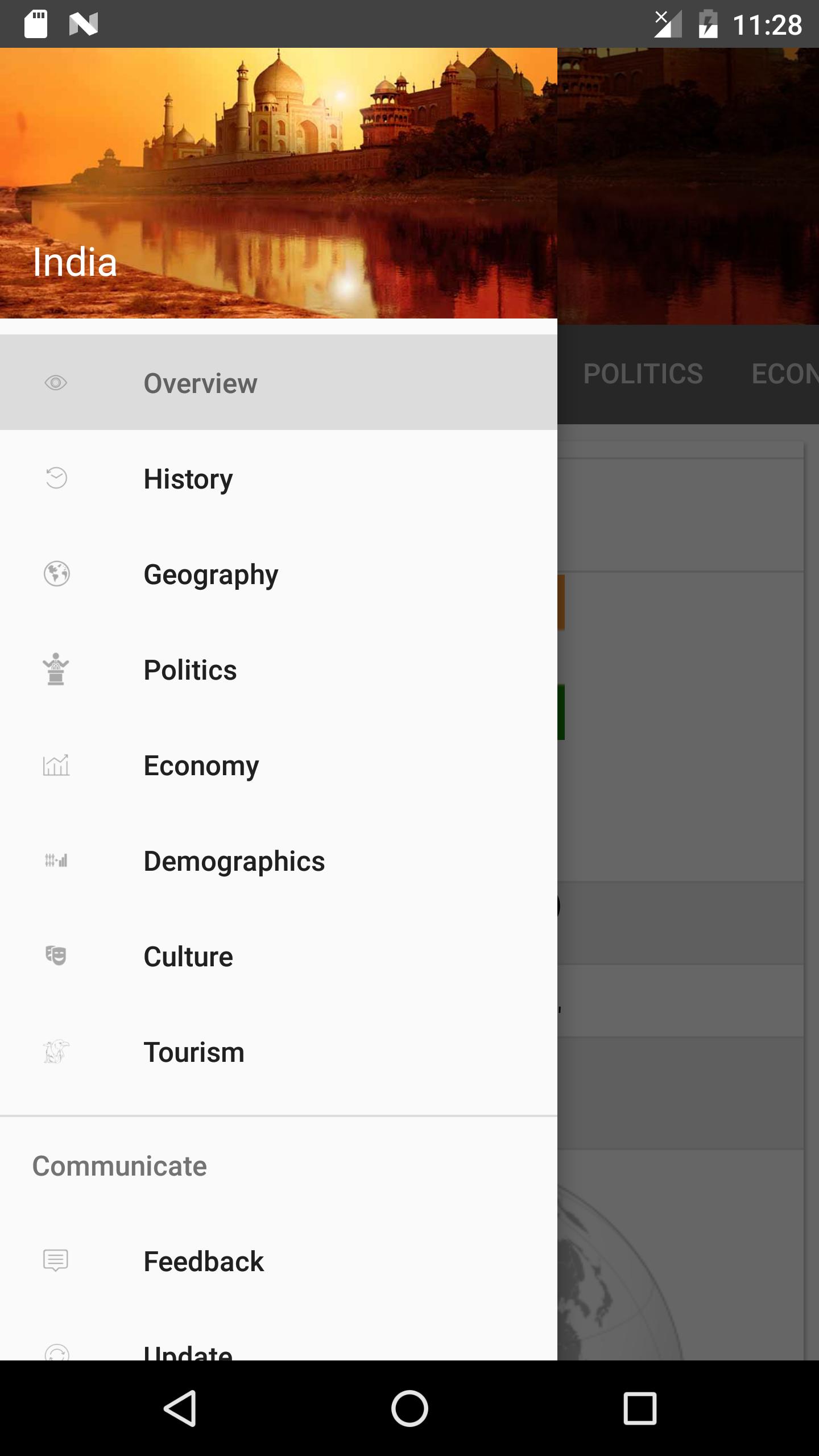Tap the Culture theater masks icon
The image size is (819, 1456).
pyautogui.click(x=56, y=955)
